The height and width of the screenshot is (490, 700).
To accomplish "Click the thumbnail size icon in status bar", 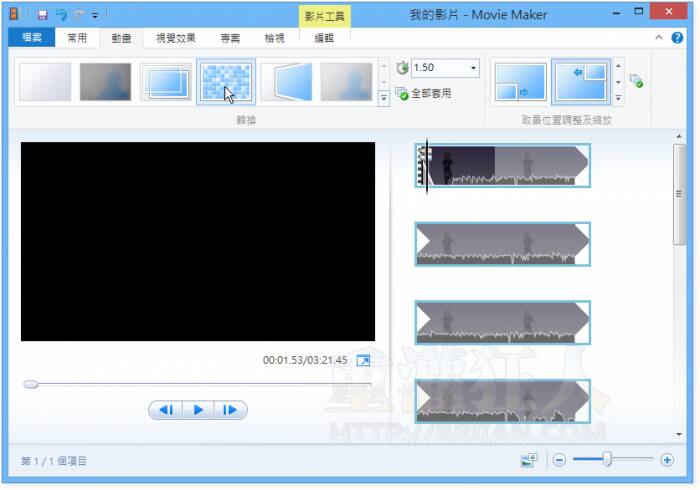I will pyautogui.click(x=529, y=460).
